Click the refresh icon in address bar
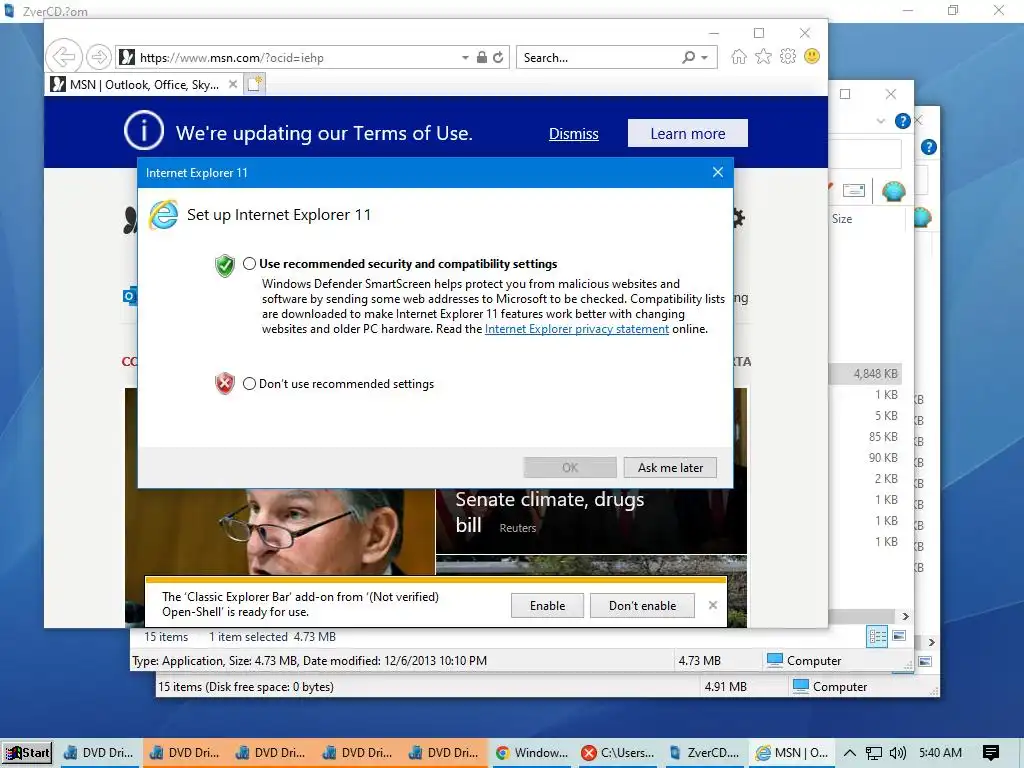This screenshot has width=1024, height=768. click(x=498, y=57)
